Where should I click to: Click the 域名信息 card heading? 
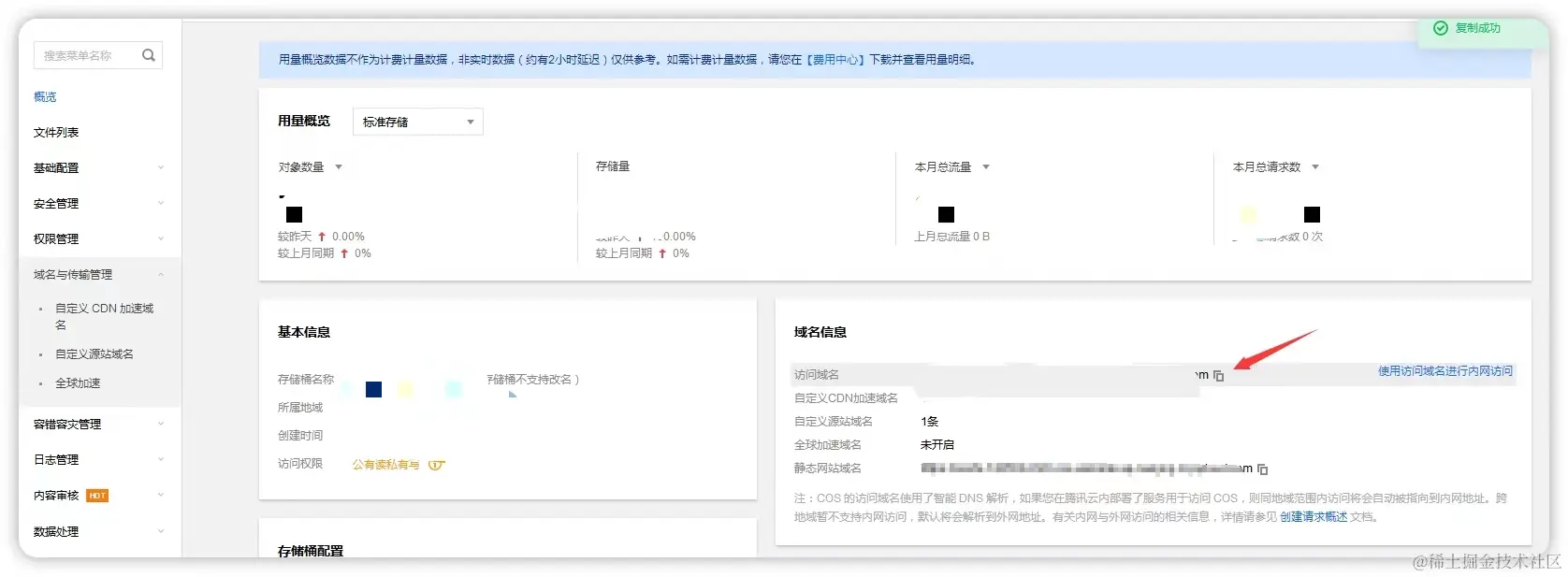click(x=820, y=332)
